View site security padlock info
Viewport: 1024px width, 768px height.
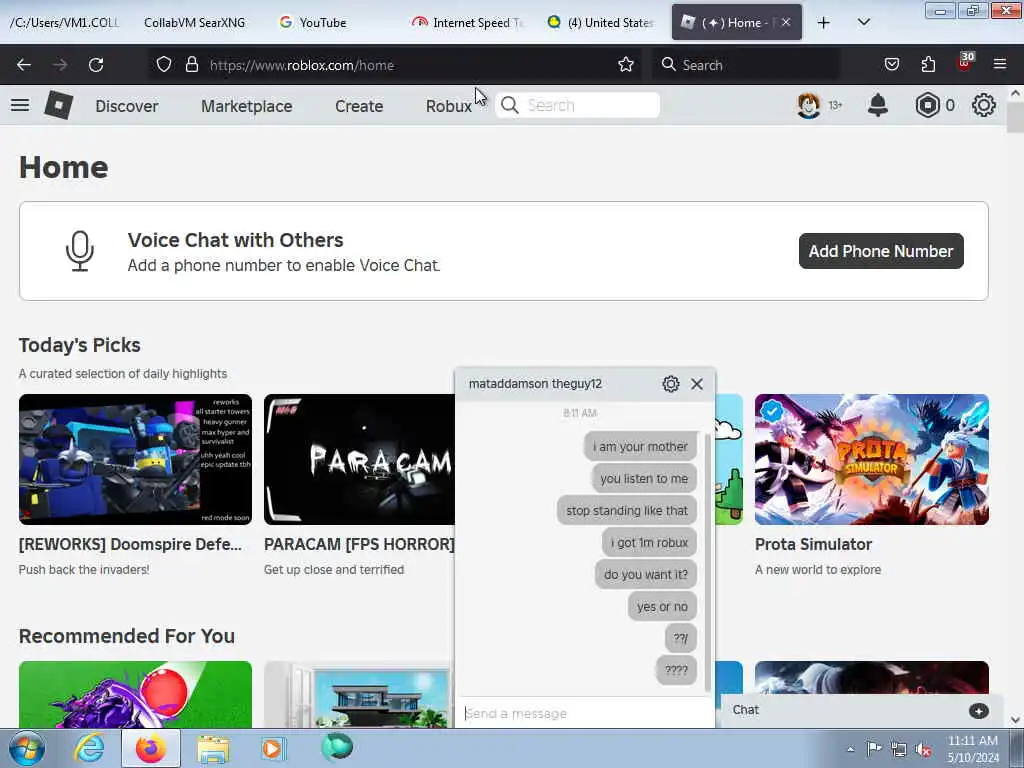[191, 65]
